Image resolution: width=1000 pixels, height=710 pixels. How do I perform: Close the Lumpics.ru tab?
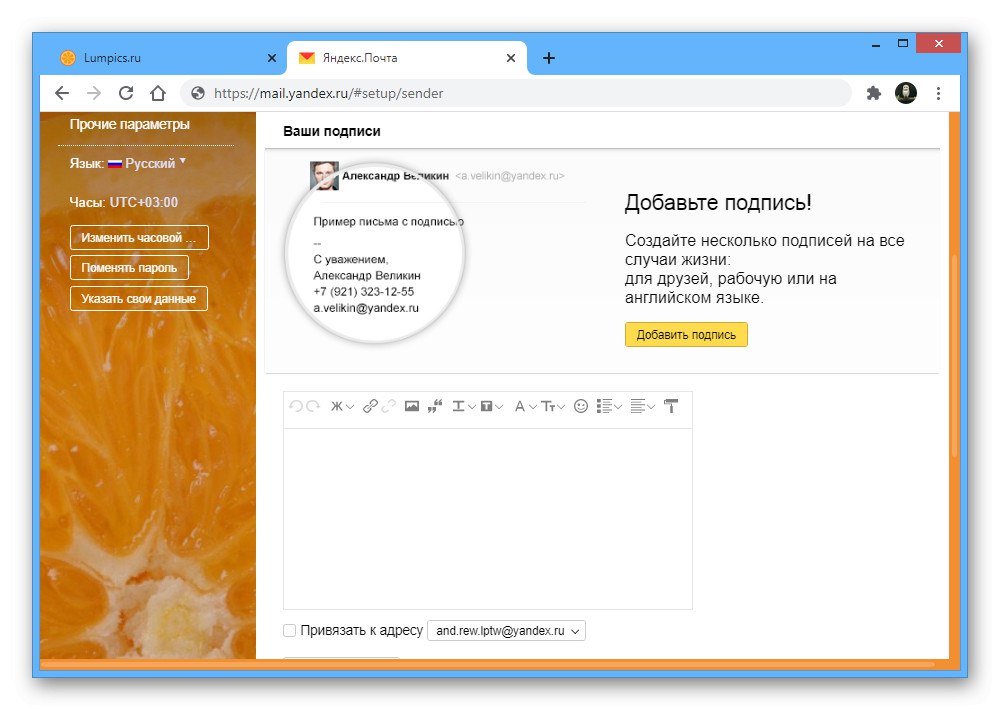click(x=272, y=58)
